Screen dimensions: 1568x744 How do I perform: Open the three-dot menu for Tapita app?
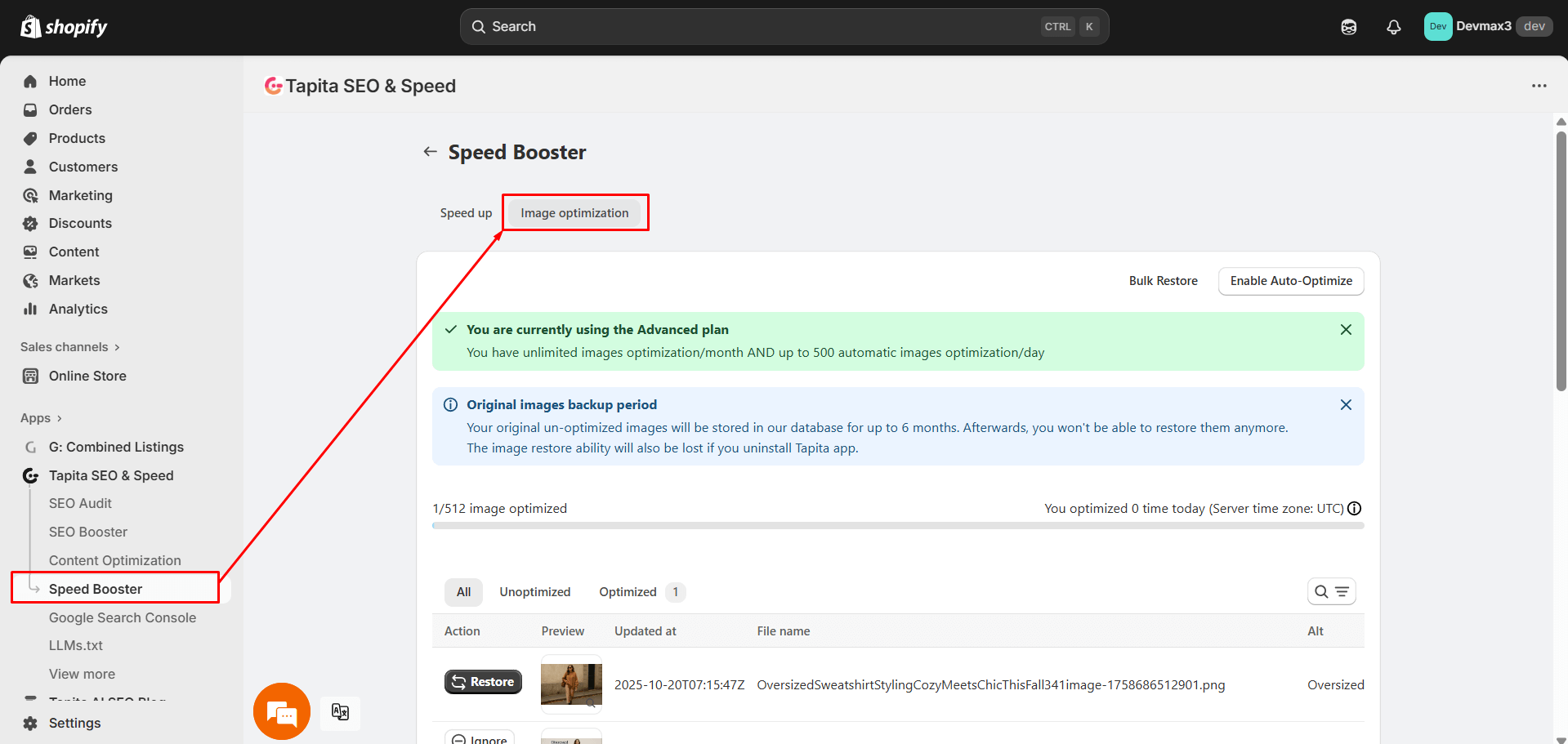(1539, 86)
